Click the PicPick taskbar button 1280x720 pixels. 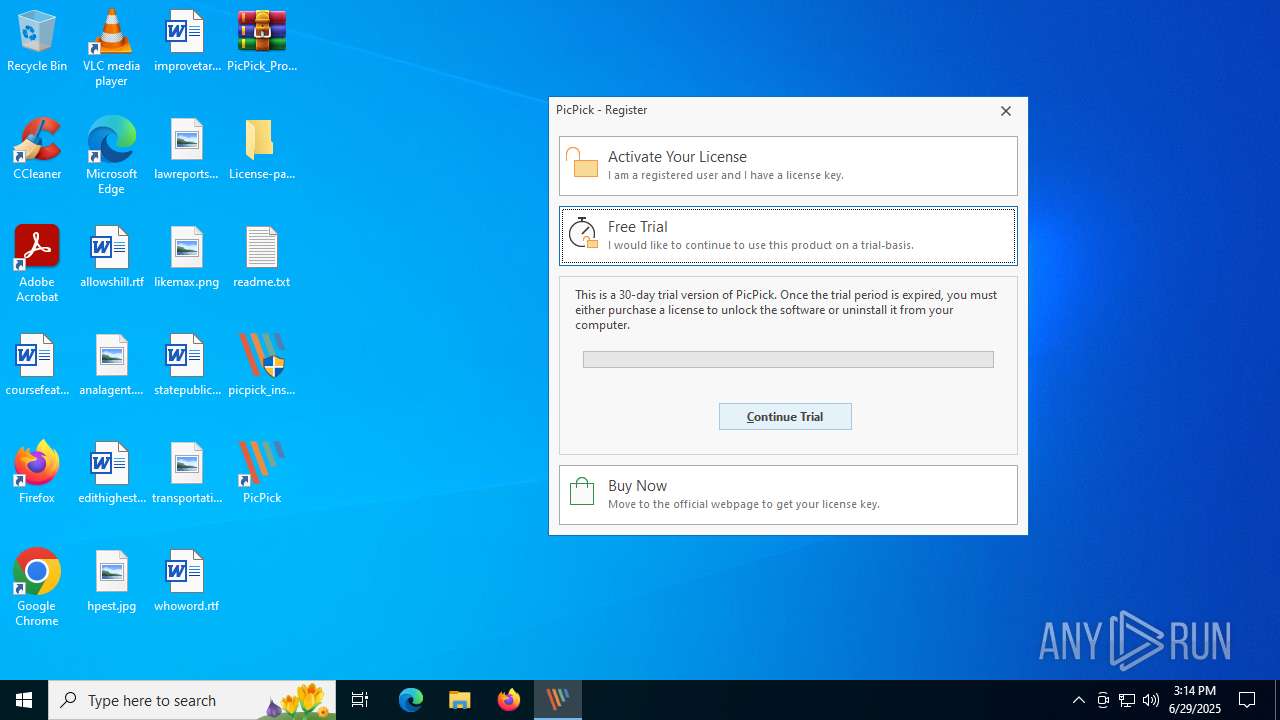558,700
